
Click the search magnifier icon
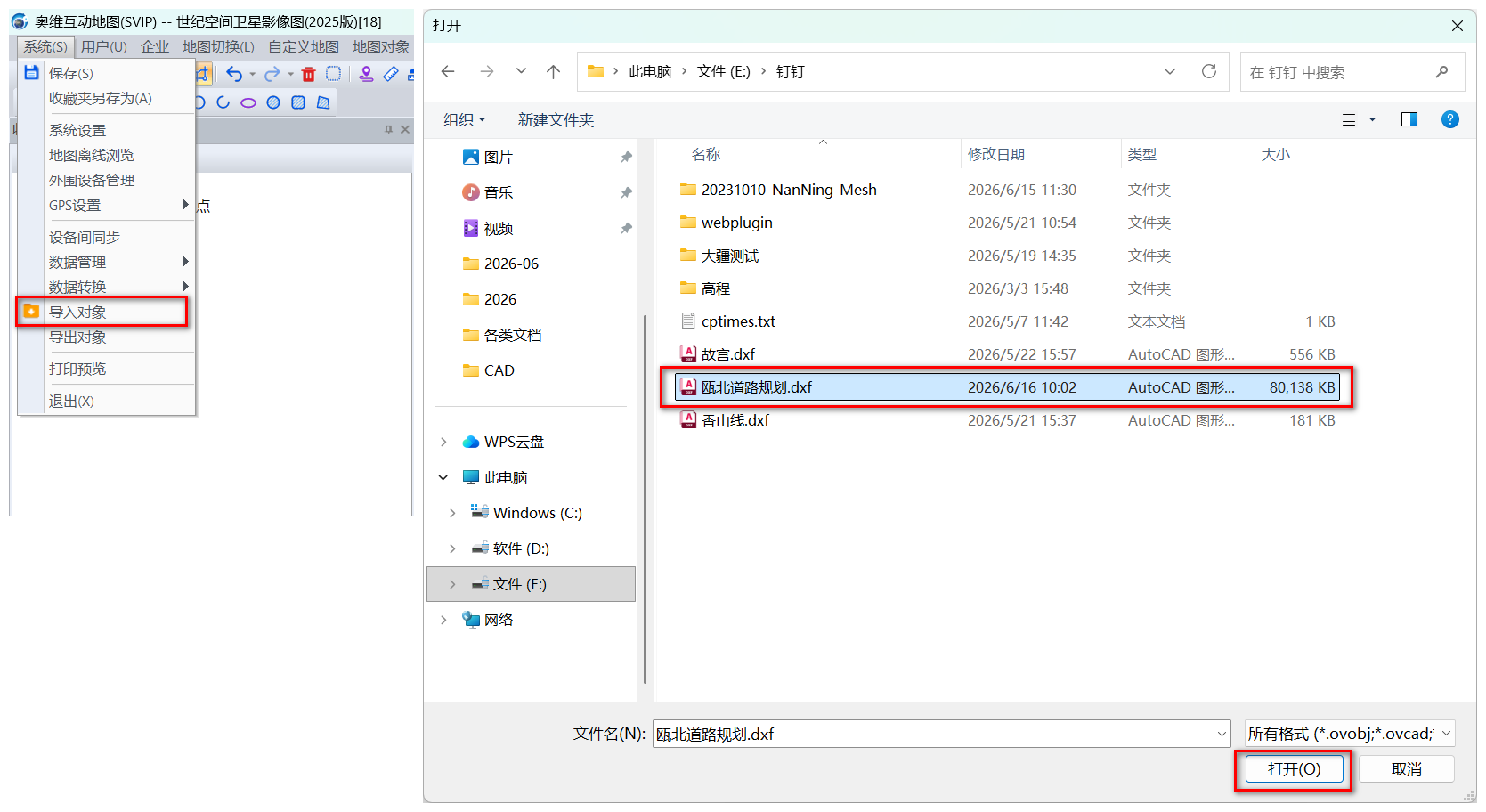tap(1441, 72)
